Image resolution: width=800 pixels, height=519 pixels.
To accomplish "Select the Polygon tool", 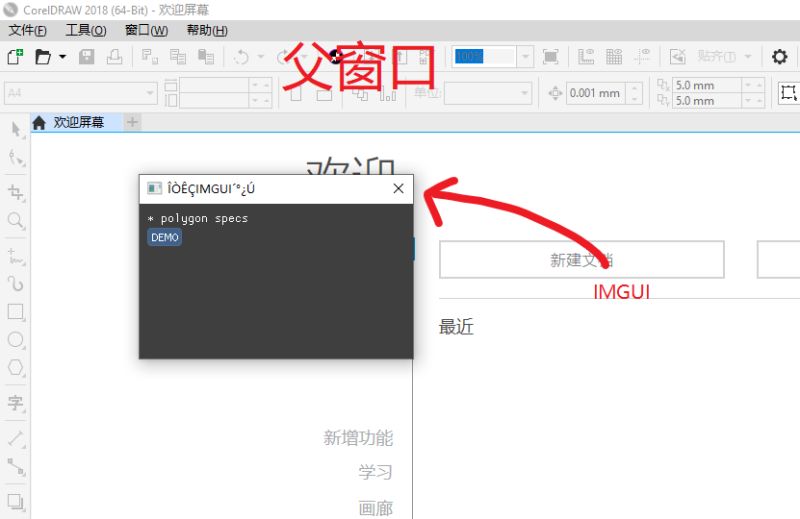I will click(x=16, y=367).
